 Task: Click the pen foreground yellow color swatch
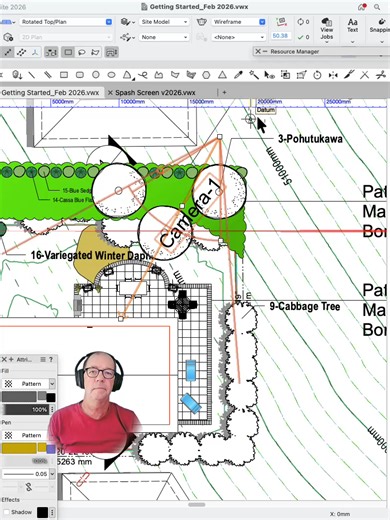pos(19,448)
